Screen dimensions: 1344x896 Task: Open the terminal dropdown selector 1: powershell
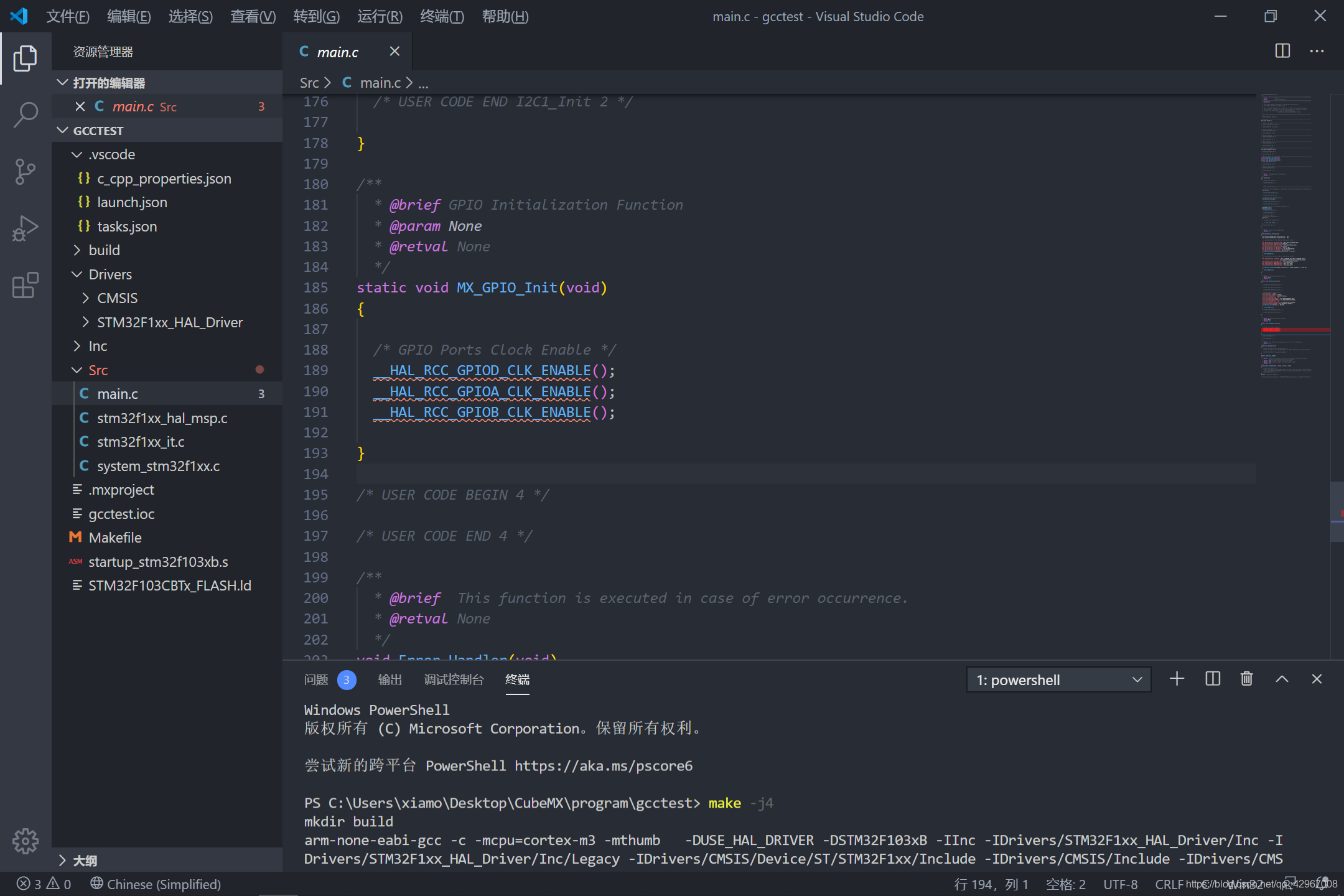(1057, 680)
